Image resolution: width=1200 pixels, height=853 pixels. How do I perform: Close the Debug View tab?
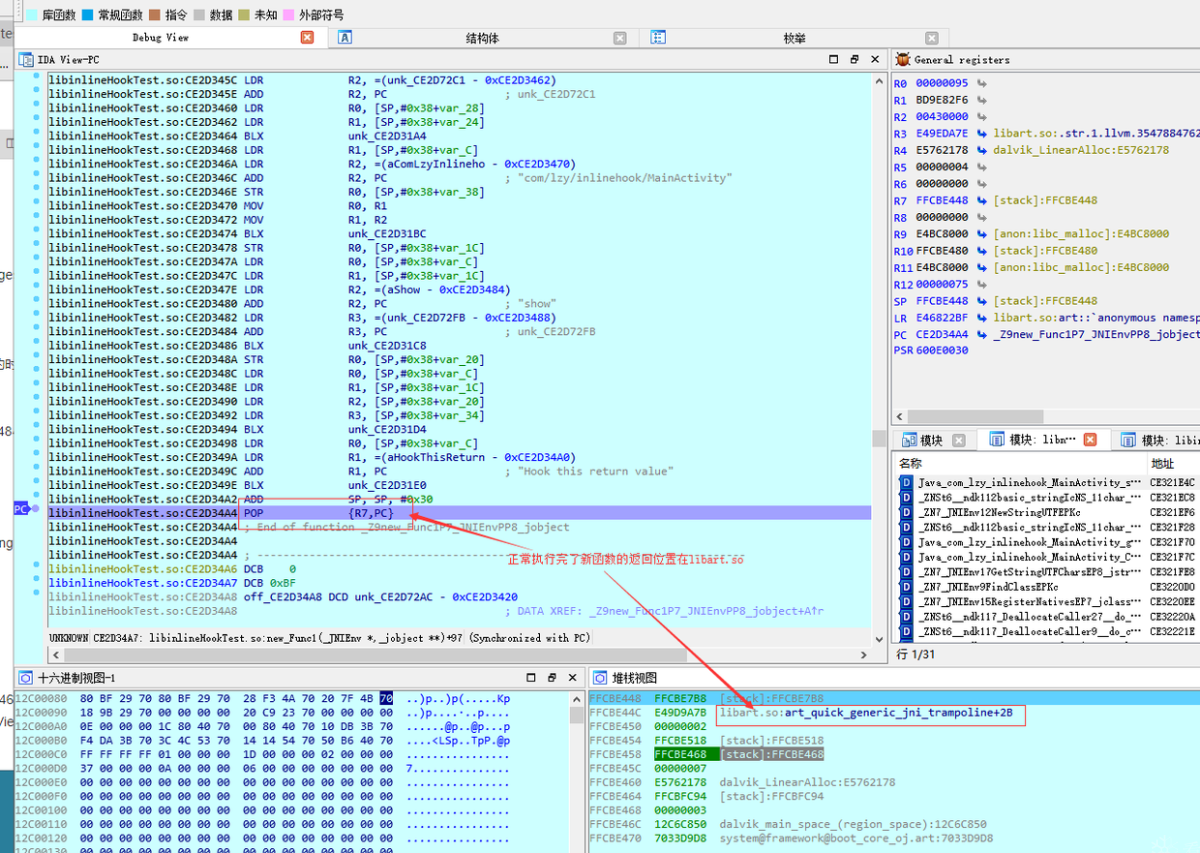coord(307,38)
